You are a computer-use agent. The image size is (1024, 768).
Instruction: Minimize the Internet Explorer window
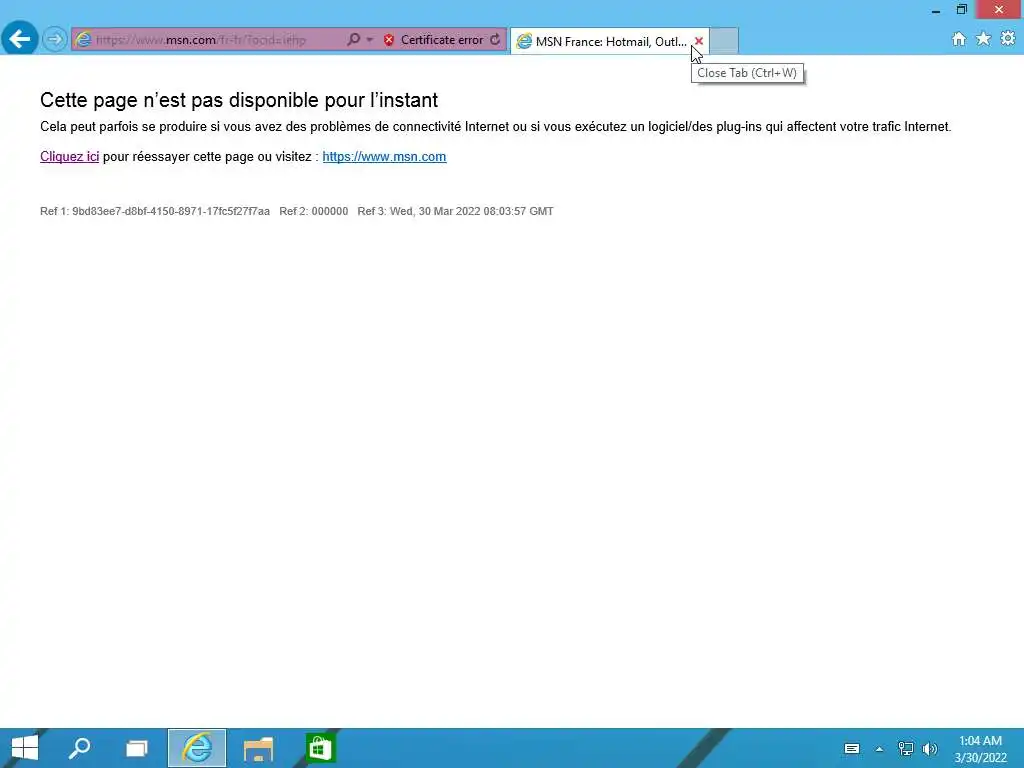pos(936,10)
